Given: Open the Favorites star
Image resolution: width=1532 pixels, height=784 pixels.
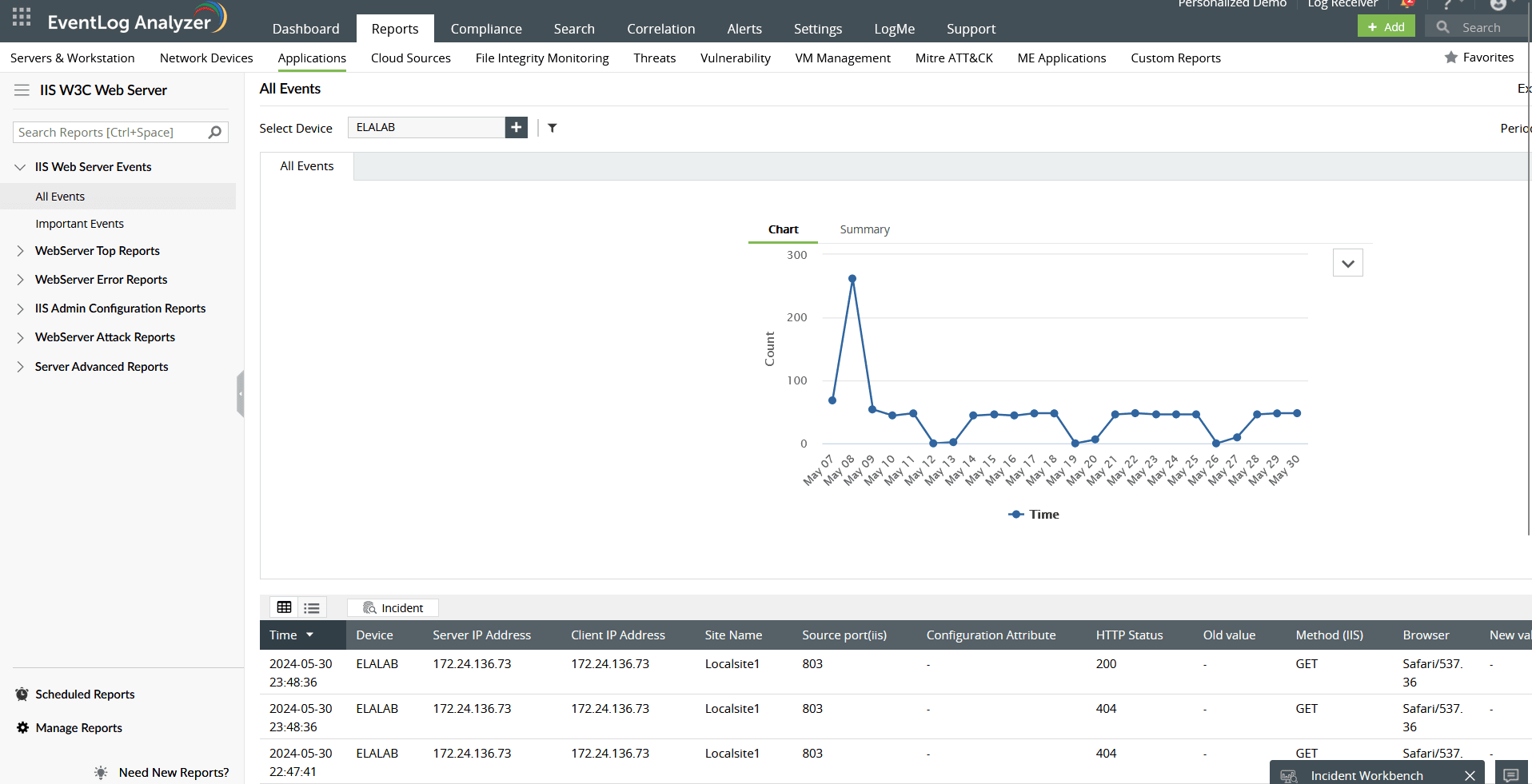Looking at the screenshot, I should (1479, 58).
